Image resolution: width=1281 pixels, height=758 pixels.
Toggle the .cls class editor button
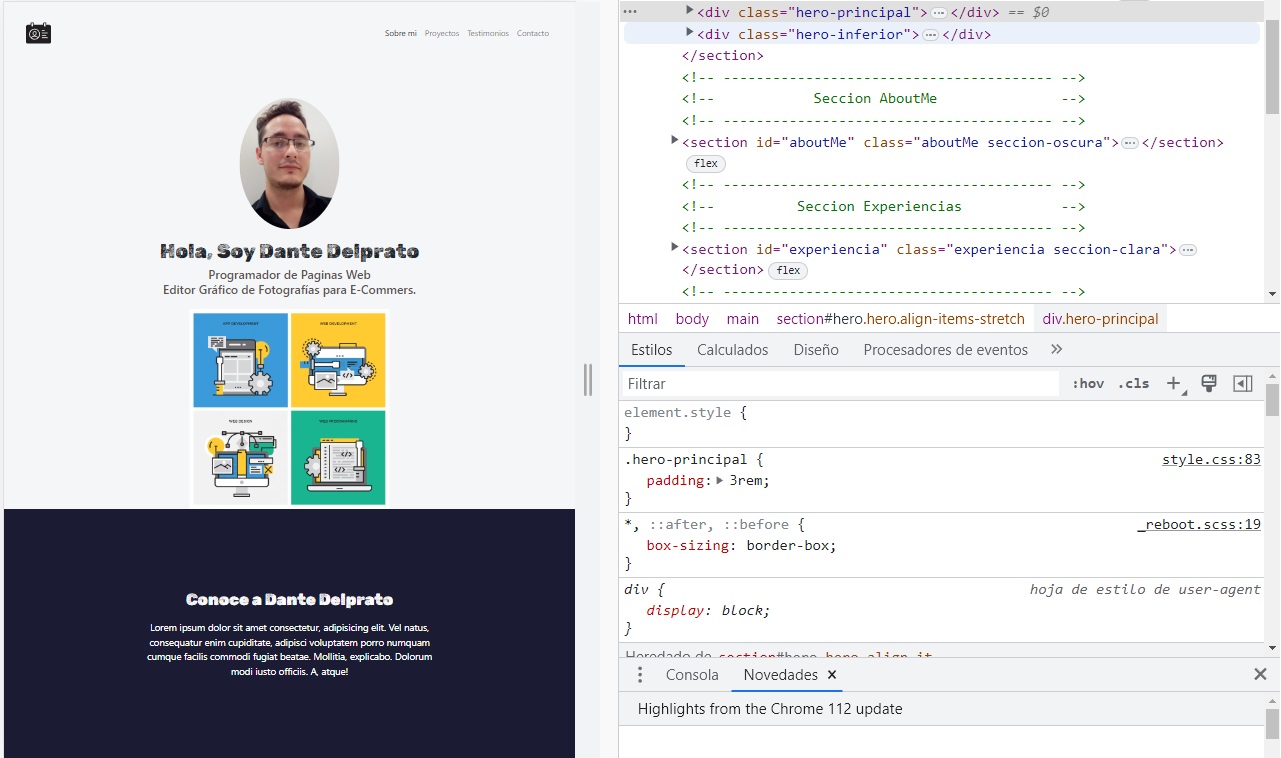pyautogui.click(x=1133, y=384)
